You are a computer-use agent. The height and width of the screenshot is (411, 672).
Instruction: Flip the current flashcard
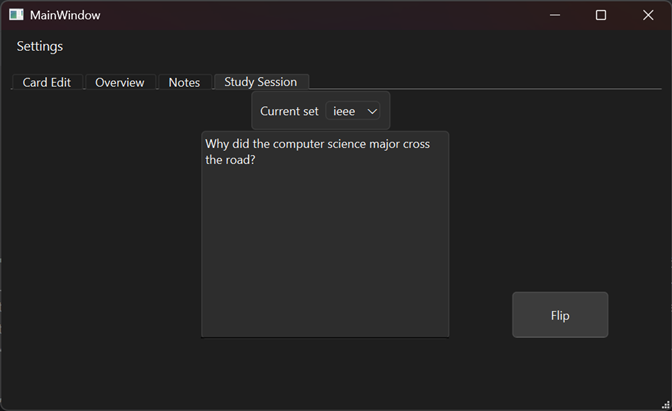(x=560, y=315)
